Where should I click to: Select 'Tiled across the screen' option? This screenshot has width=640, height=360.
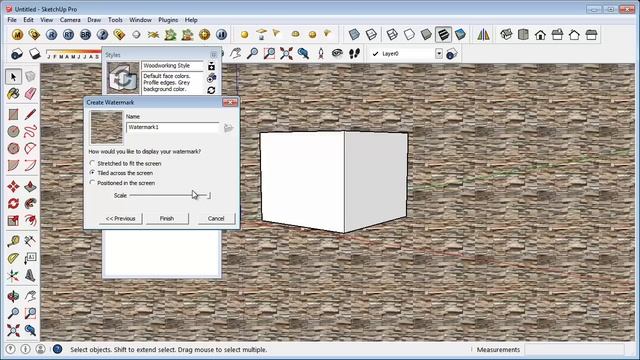[x=121, y=173]
